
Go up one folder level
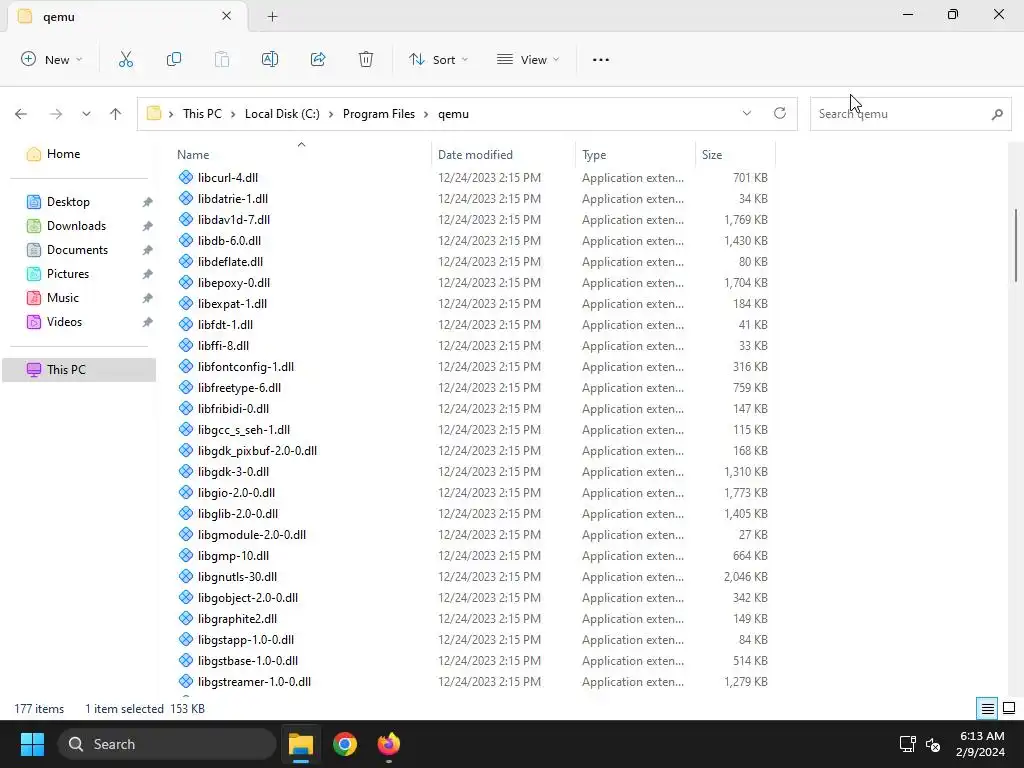point(116,114)
